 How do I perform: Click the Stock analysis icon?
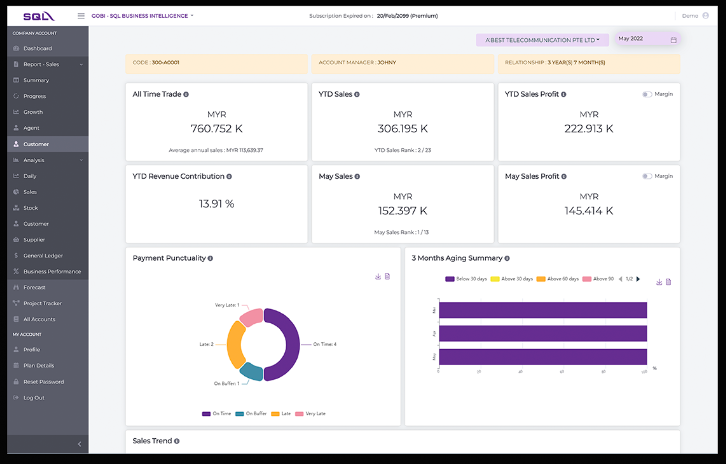(x=16, y=208)
